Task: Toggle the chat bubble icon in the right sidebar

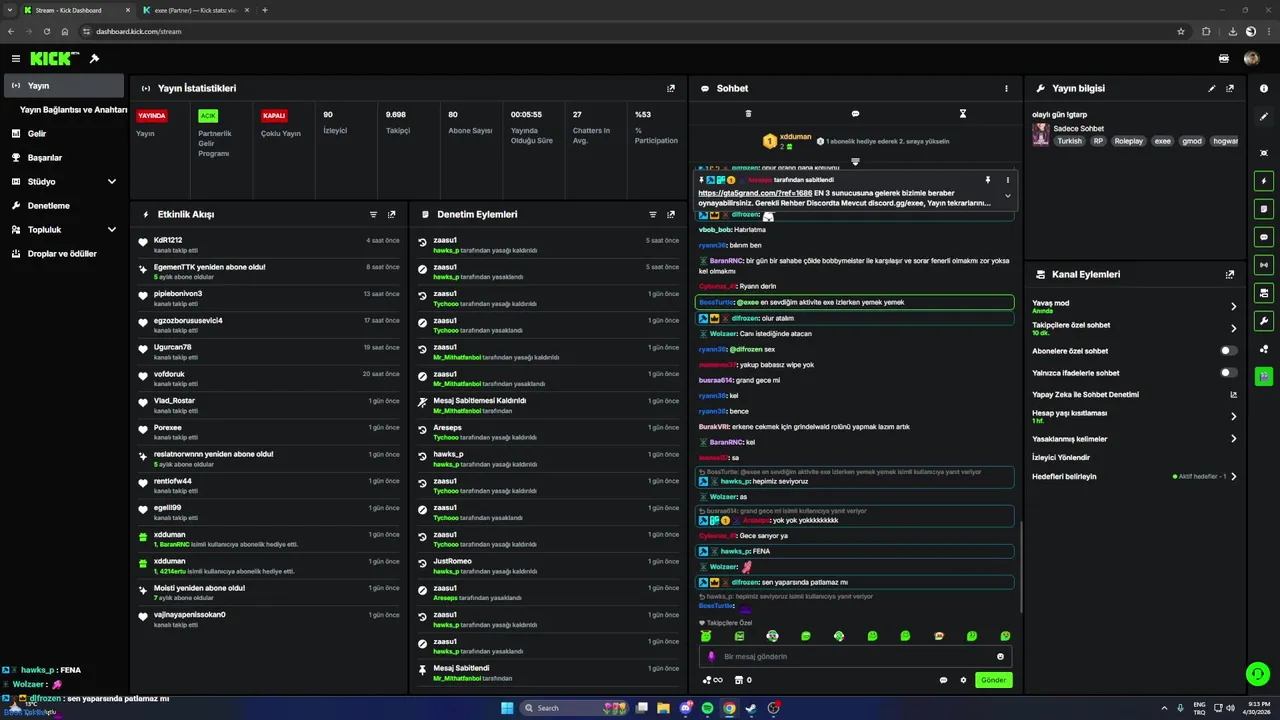Action: [x=1264, y=237]
